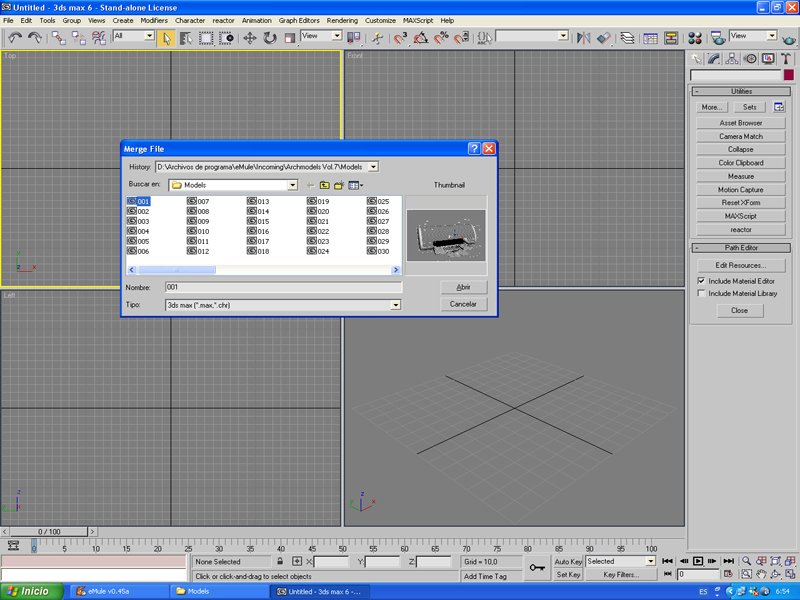Collapse the Path Editor rollout header
This screenshot has width=800, height=600.
pyautogui.click(x=741, y=248)
